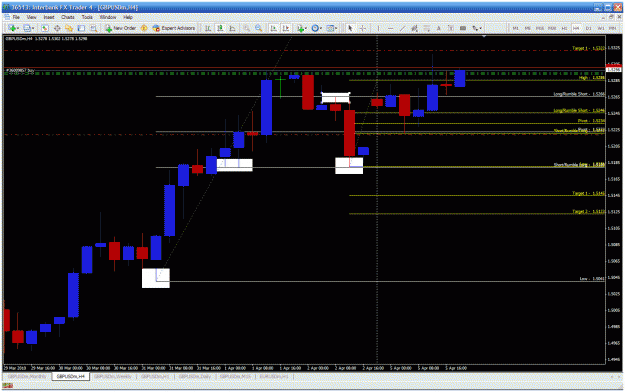Click the MetaEditor diamond icon
Viewport: 625px width, 392px height.
coord(144,28)
